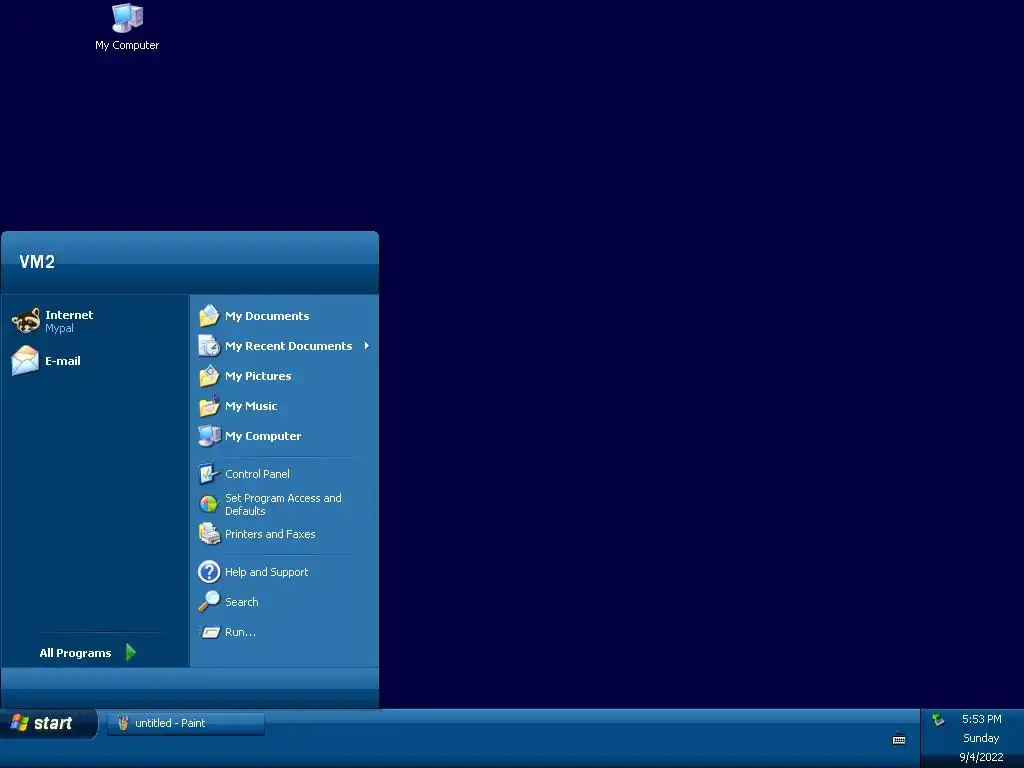Click Set Program Access and Defaults label

(283, 504)
